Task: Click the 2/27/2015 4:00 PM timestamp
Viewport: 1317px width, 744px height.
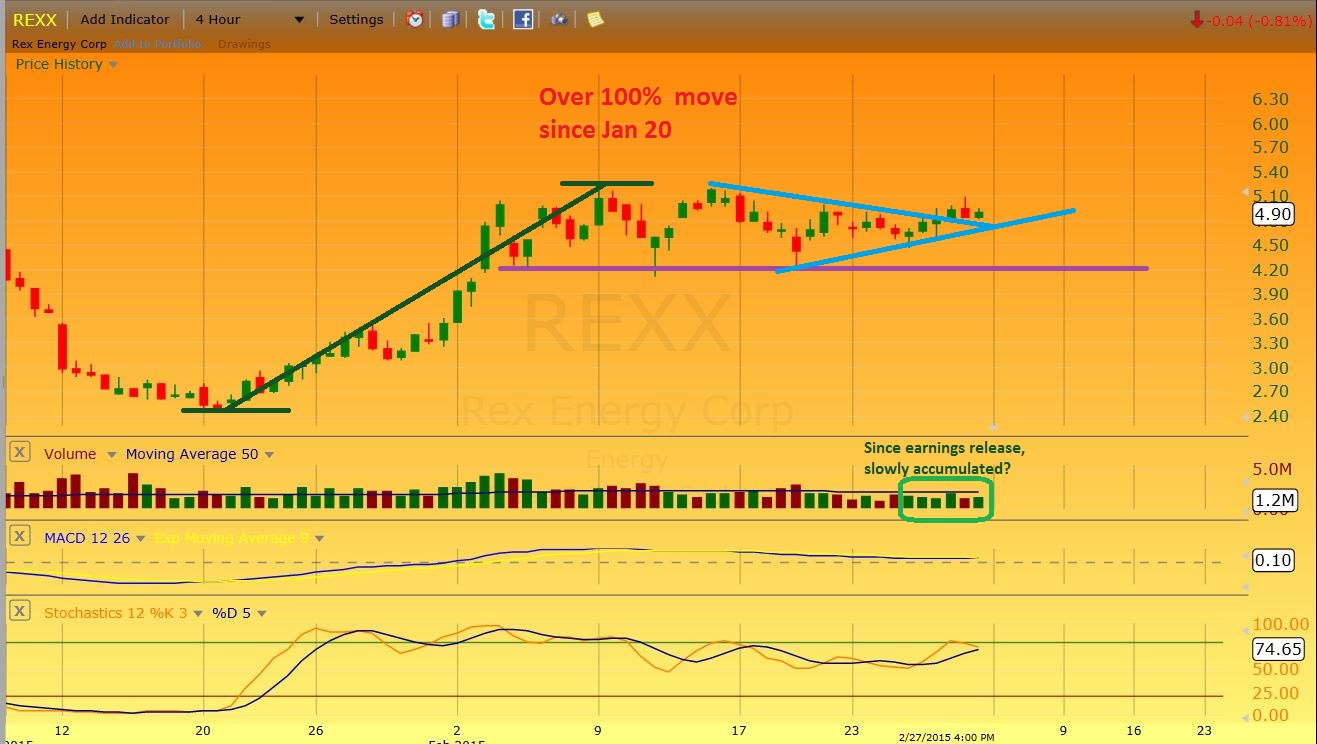Action: point(944,737)
